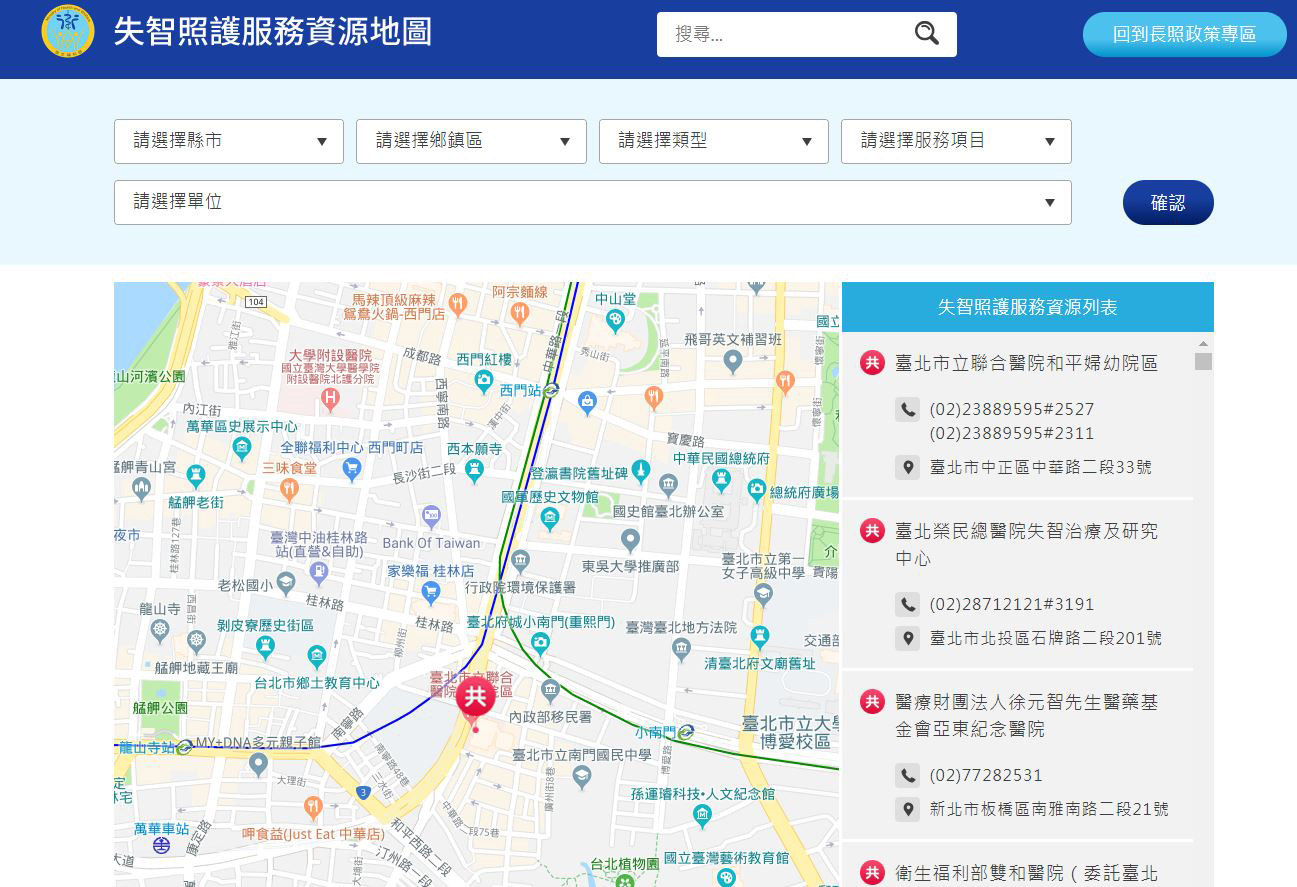Click the search magnifier icon
This screenshot has width=1297, height=887.
click(x=927, y=34)
